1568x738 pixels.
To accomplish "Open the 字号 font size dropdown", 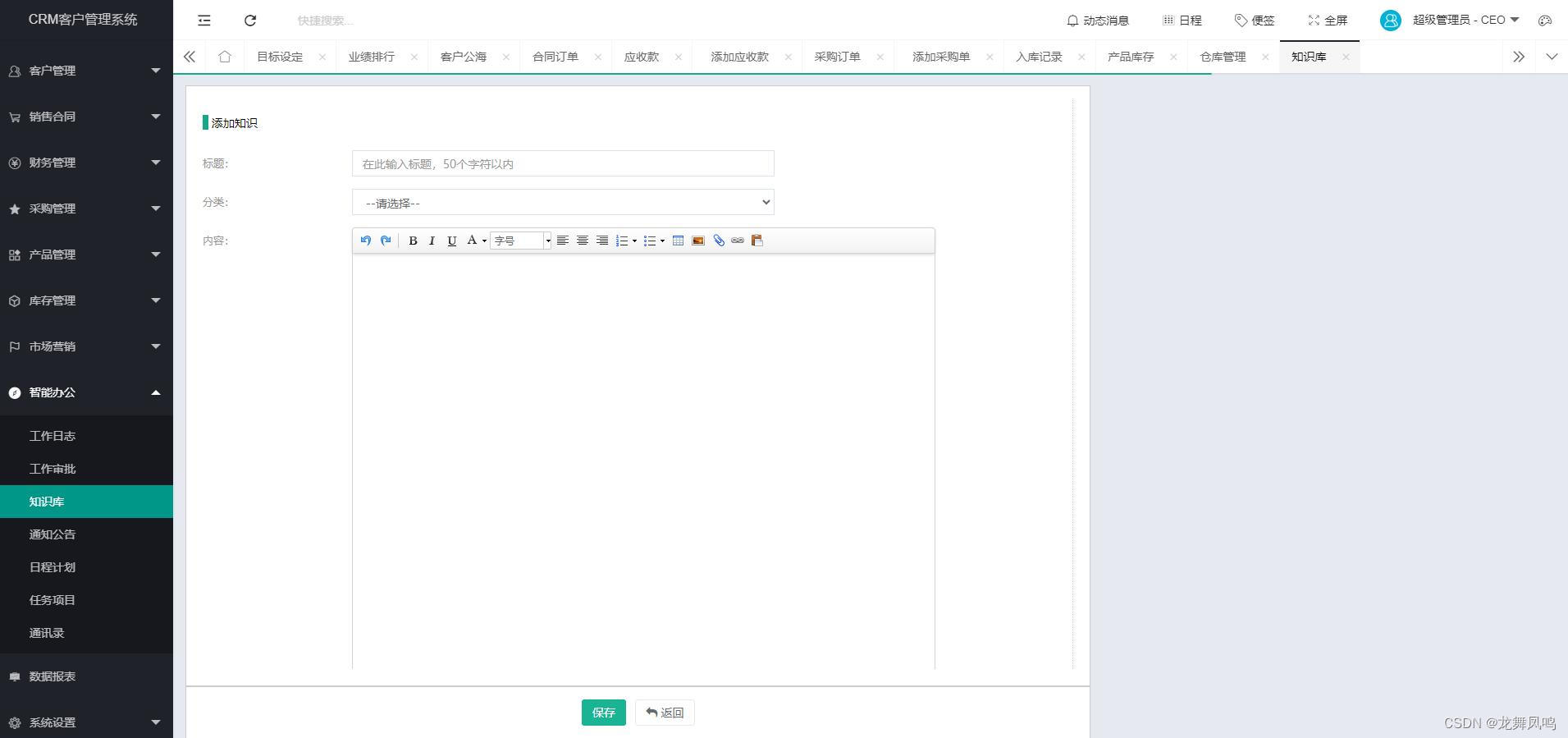I will [x=521, y=241].
